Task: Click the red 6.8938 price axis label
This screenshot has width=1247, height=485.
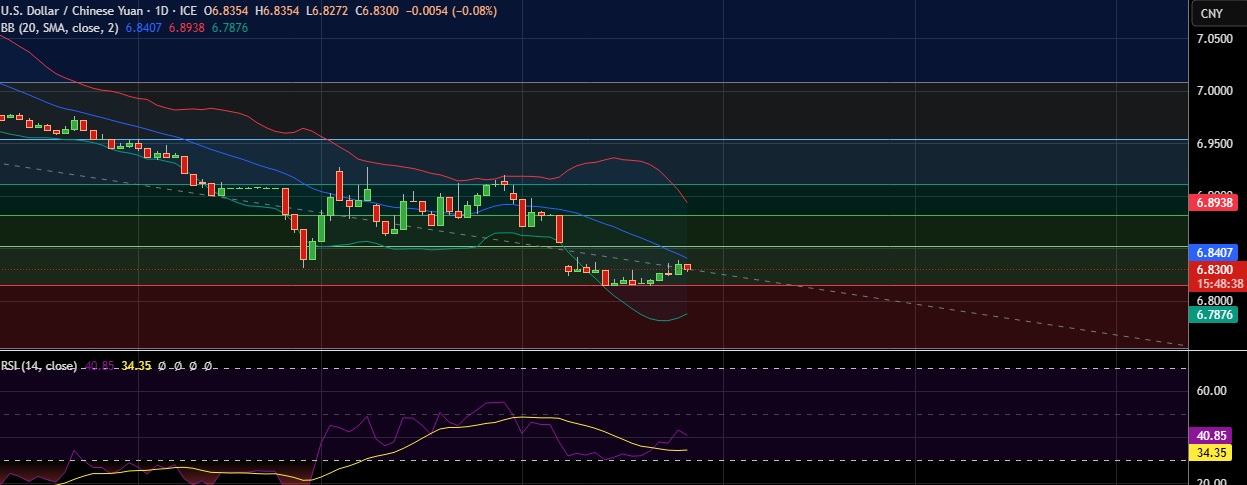Action: (1213, 202)
